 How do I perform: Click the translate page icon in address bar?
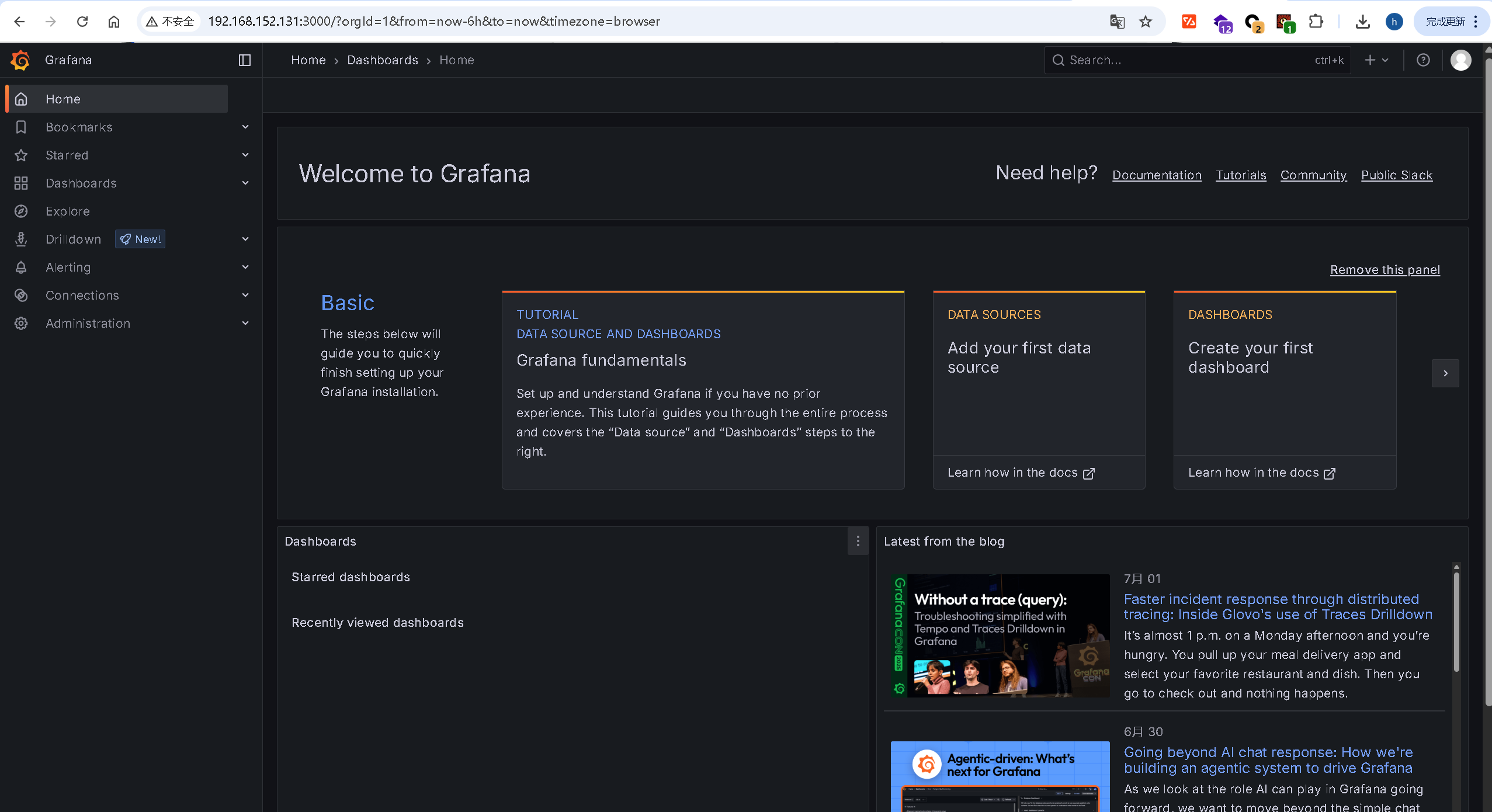1117,22
